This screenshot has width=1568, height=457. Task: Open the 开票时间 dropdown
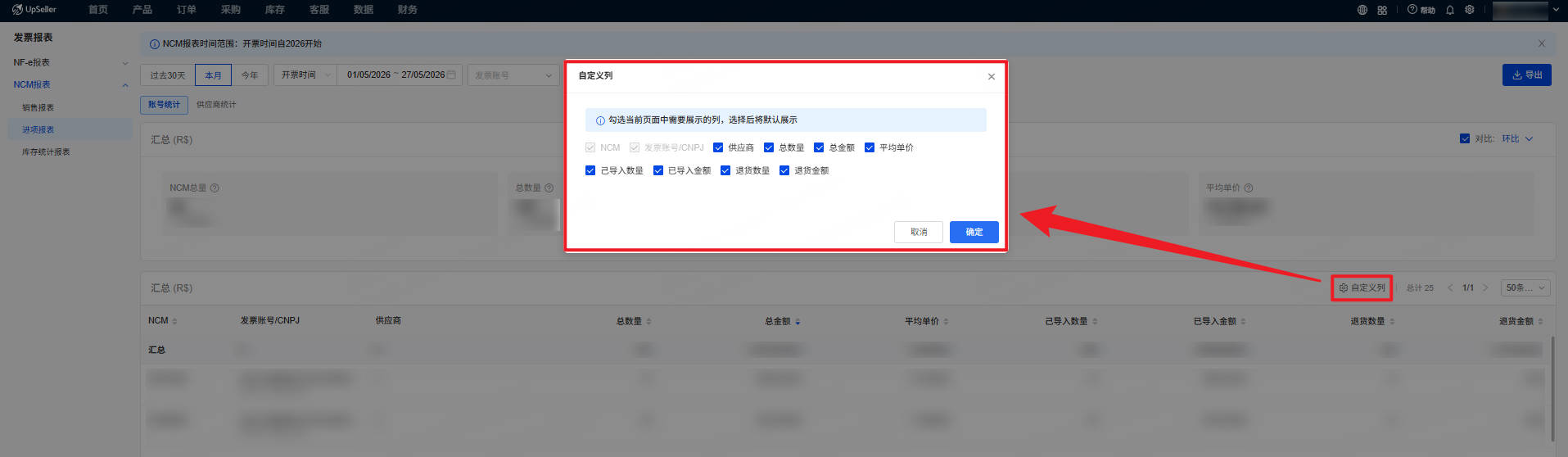305,75
